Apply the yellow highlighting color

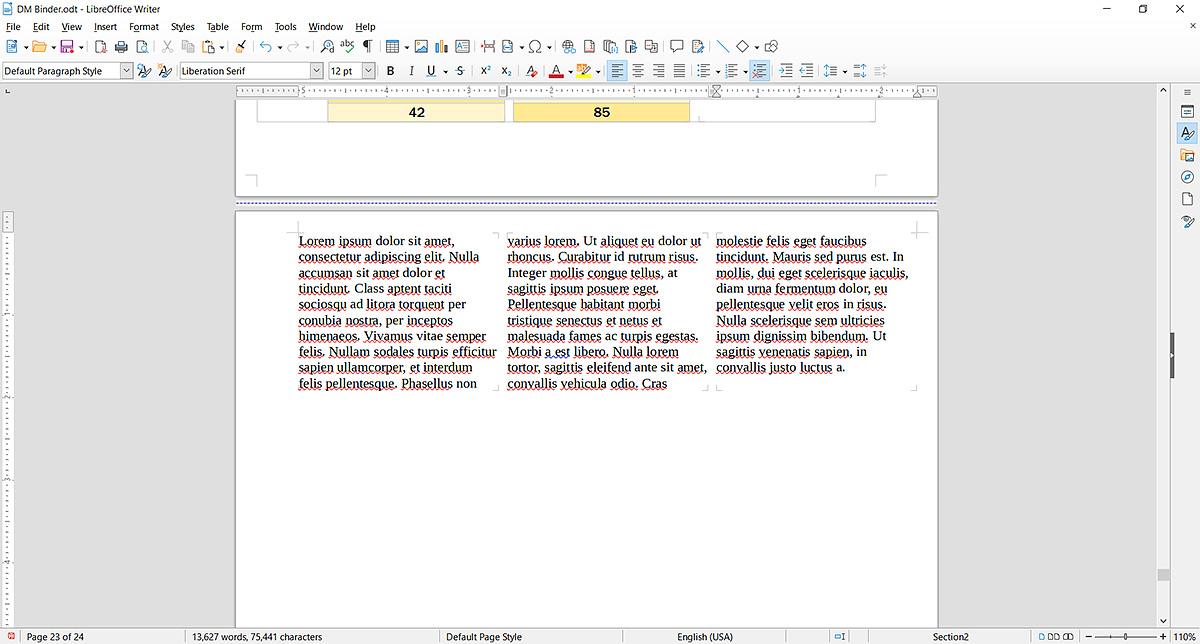coord(584,71)
